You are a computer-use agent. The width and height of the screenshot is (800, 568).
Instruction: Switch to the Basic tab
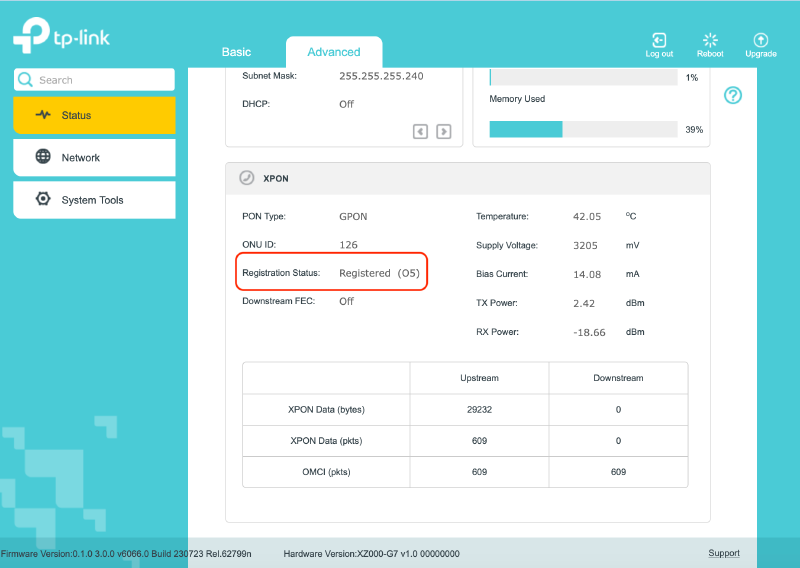point(236,52)
